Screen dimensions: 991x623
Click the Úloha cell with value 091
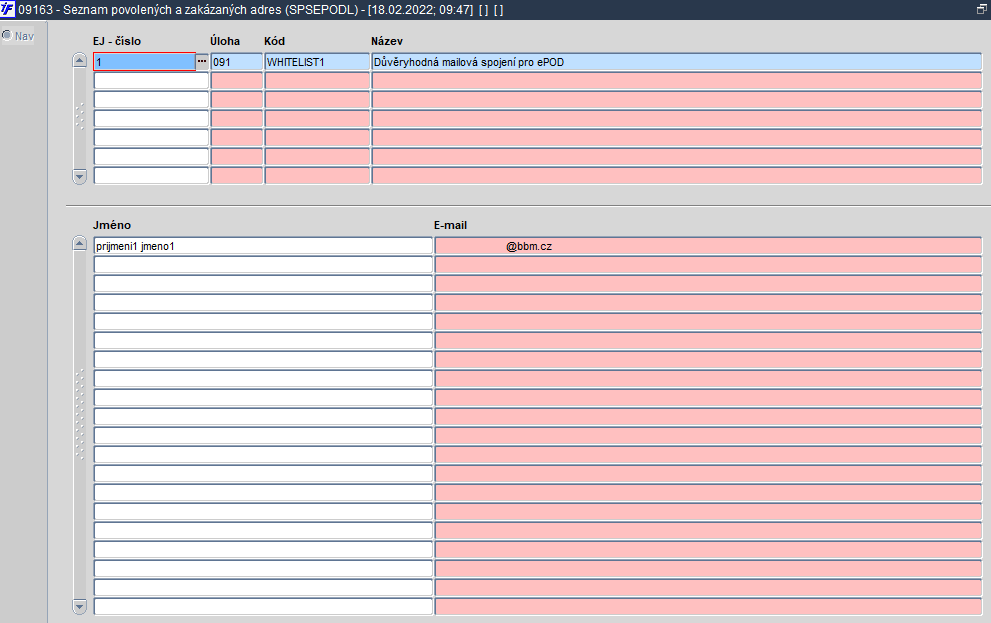pos(236,62)
